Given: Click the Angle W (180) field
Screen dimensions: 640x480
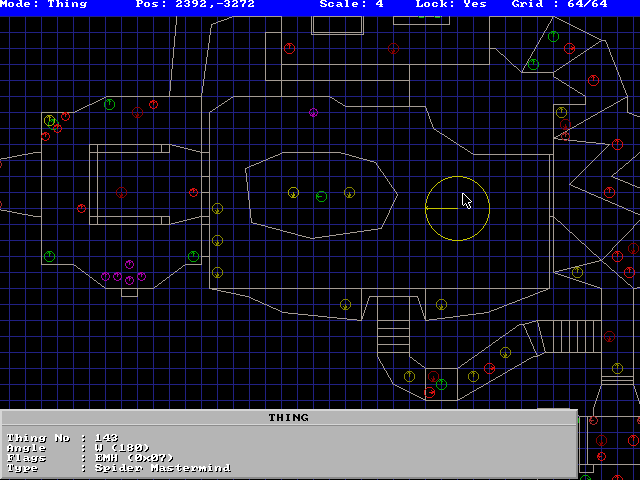Looking at the screenshot, I should (x=78, y=447).
